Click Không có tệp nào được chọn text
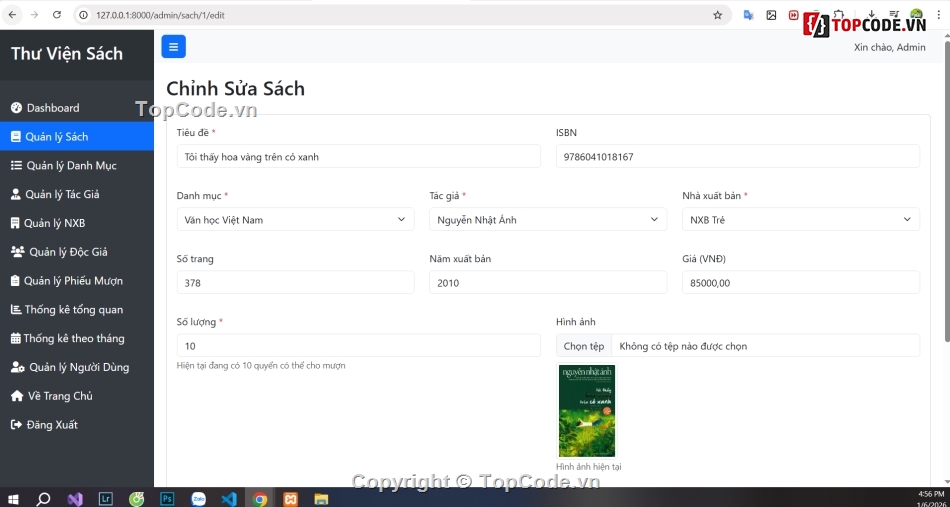950x507 pixels. (x=683, y=346)
